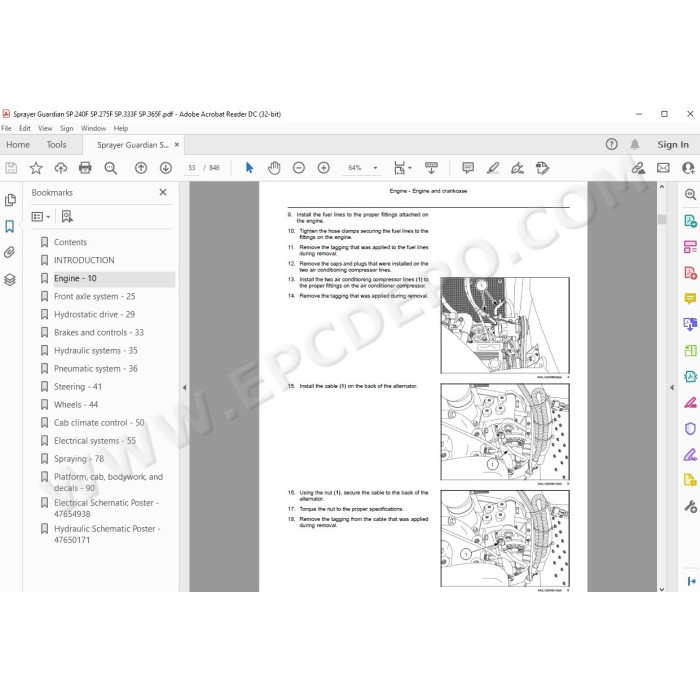Open Hydraulic Schematic Poster bookmark
Viewport: 700px width, 700px height.
pos(107,534)
